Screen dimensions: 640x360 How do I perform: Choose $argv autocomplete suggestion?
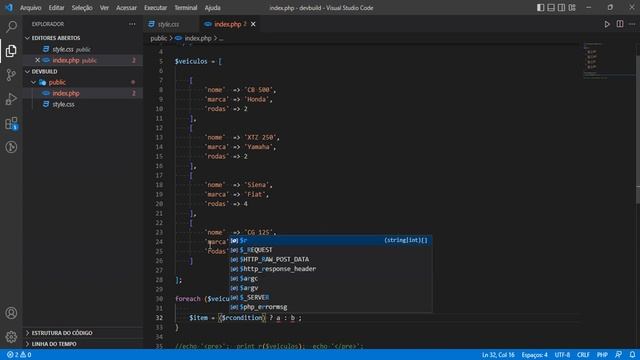[x=331, y=288]
